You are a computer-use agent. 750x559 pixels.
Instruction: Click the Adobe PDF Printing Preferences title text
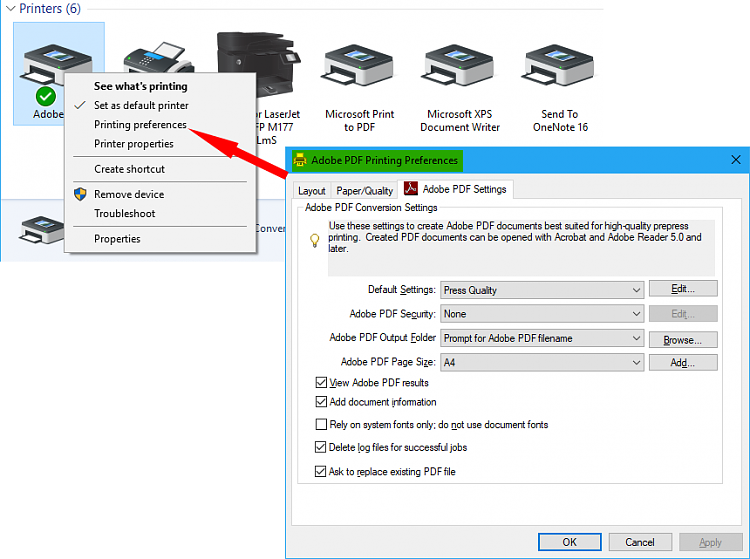(x=385, y=160)
